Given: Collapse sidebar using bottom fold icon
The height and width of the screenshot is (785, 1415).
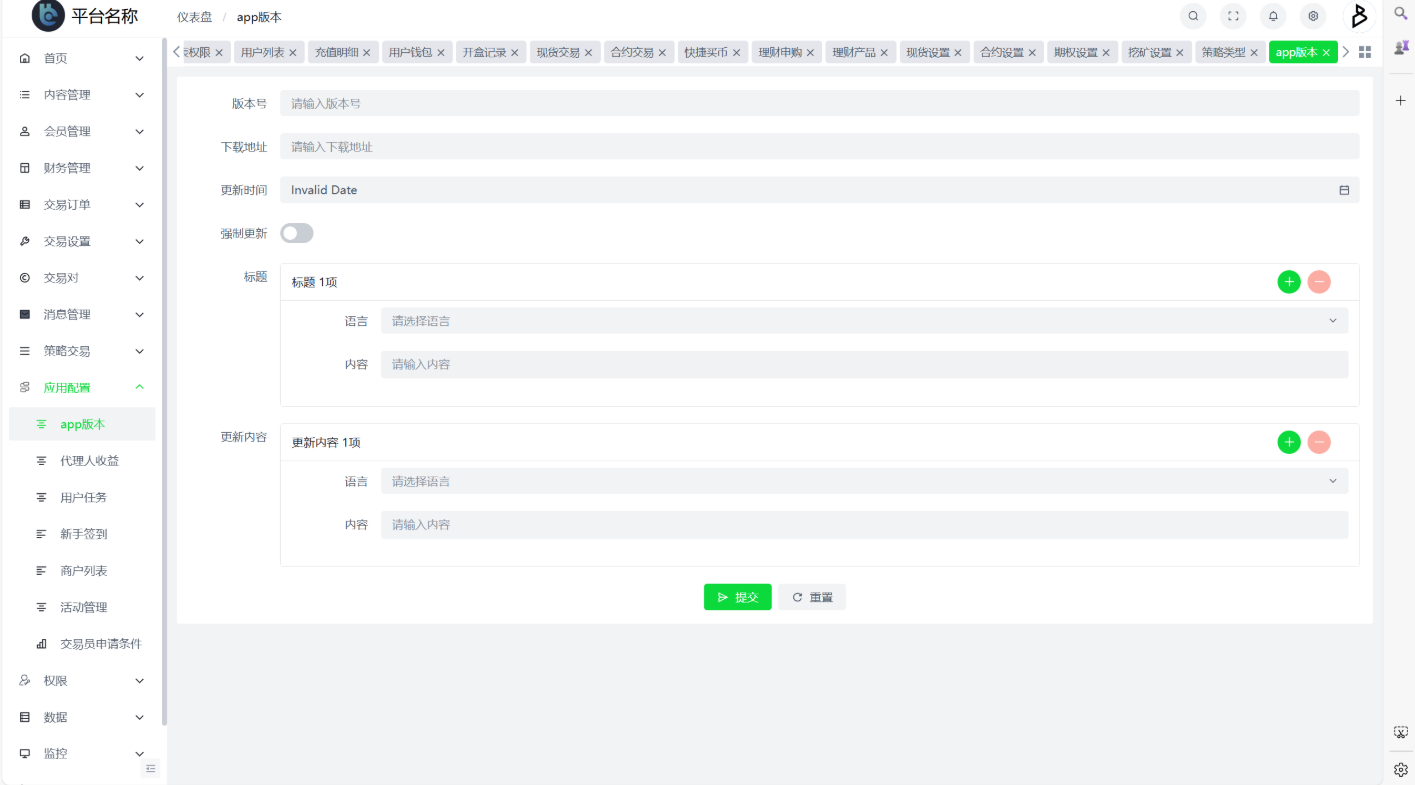Looking at the screenshot, I should click(151, 768).
